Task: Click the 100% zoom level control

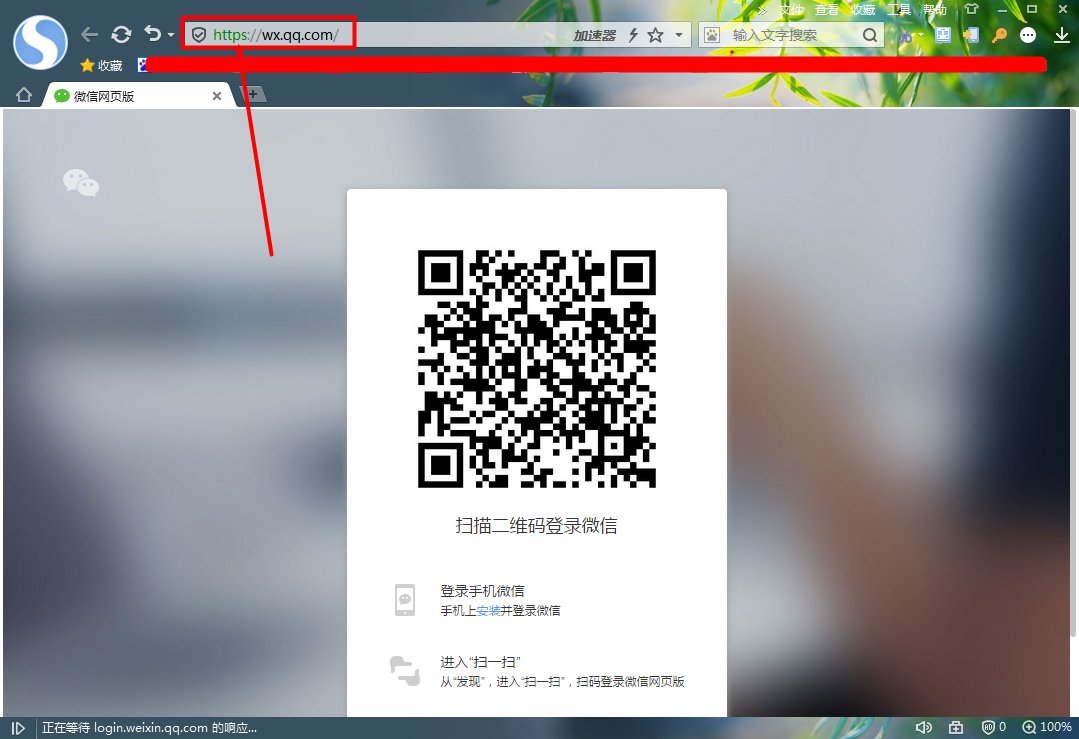Action: (x=1047, y=727)
